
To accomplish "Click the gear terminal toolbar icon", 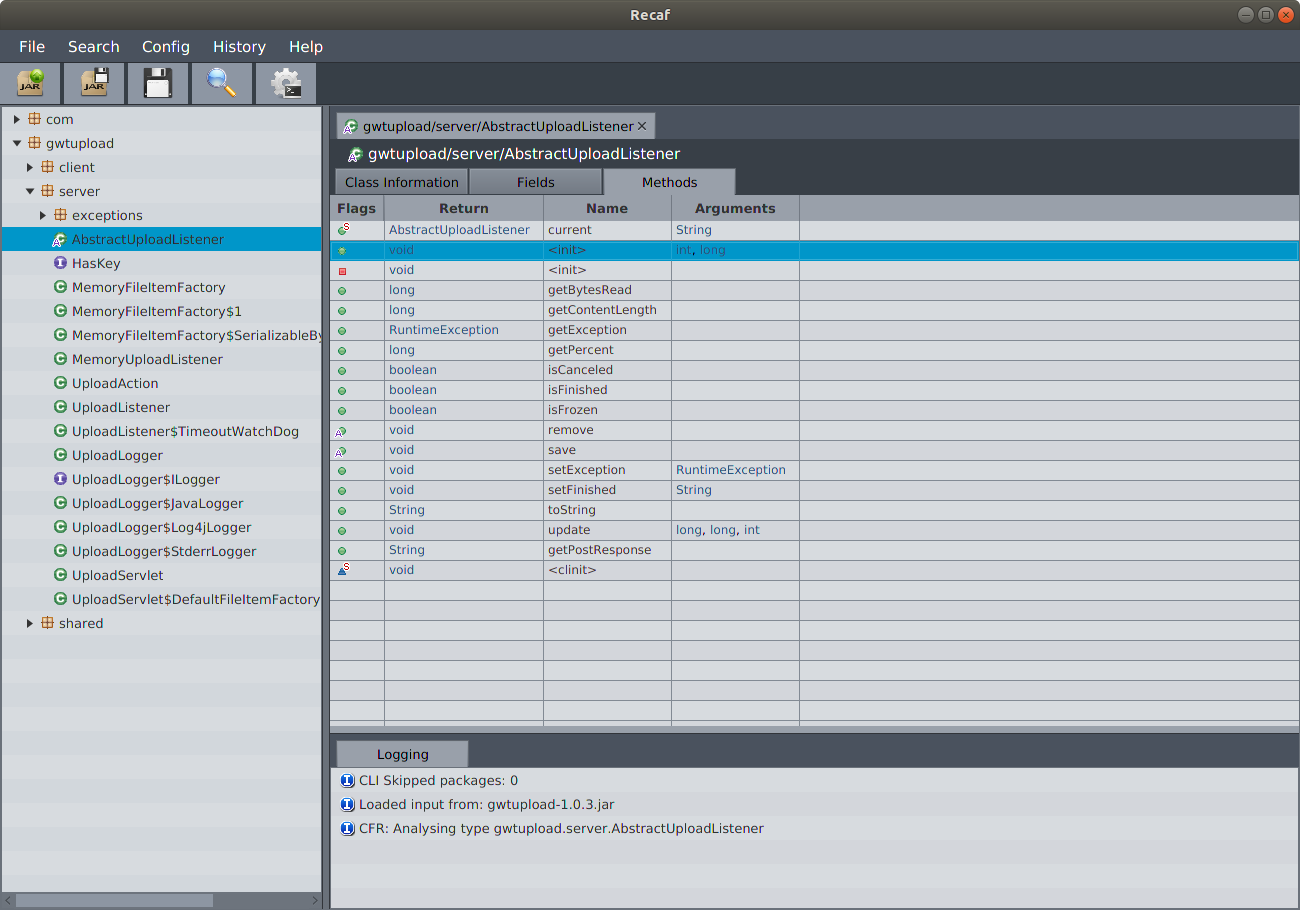I will click(x=285, y=83).
